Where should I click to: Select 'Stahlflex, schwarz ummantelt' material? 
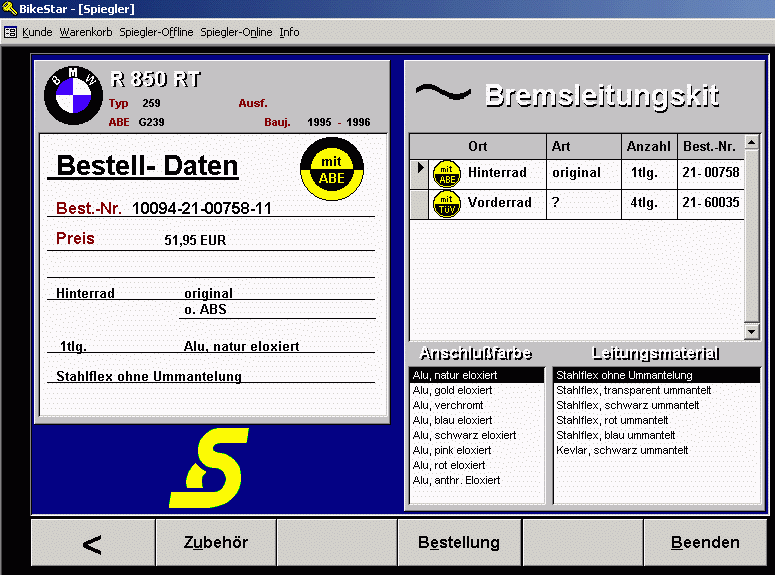point(656,405)
